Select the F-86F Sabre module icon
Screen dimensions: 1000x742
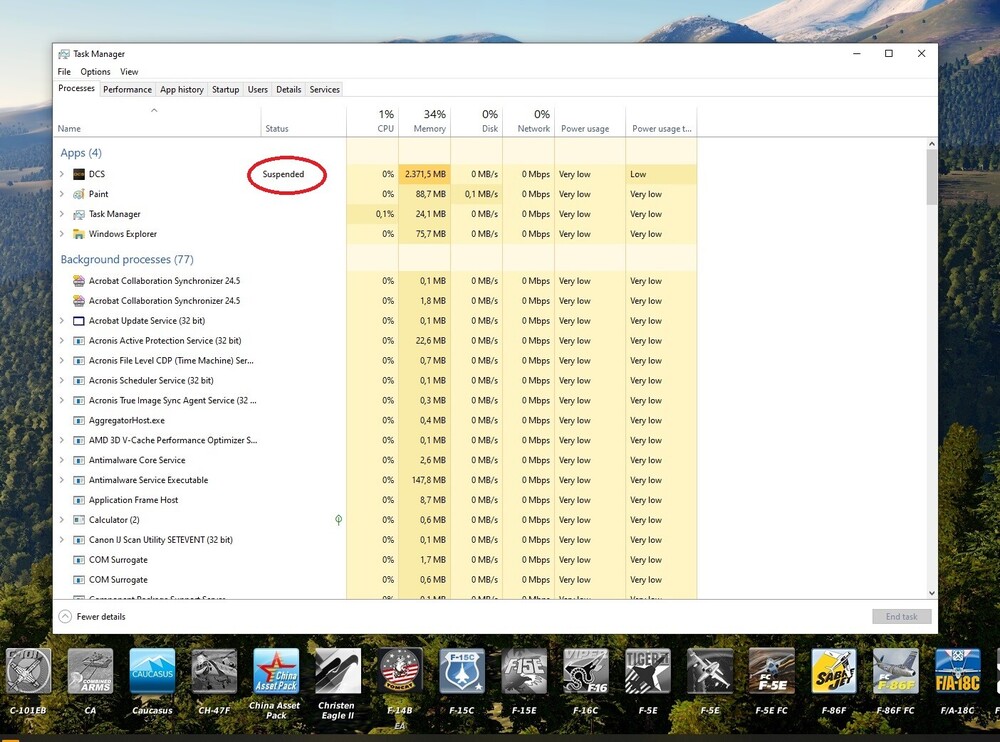pos(833,671)
